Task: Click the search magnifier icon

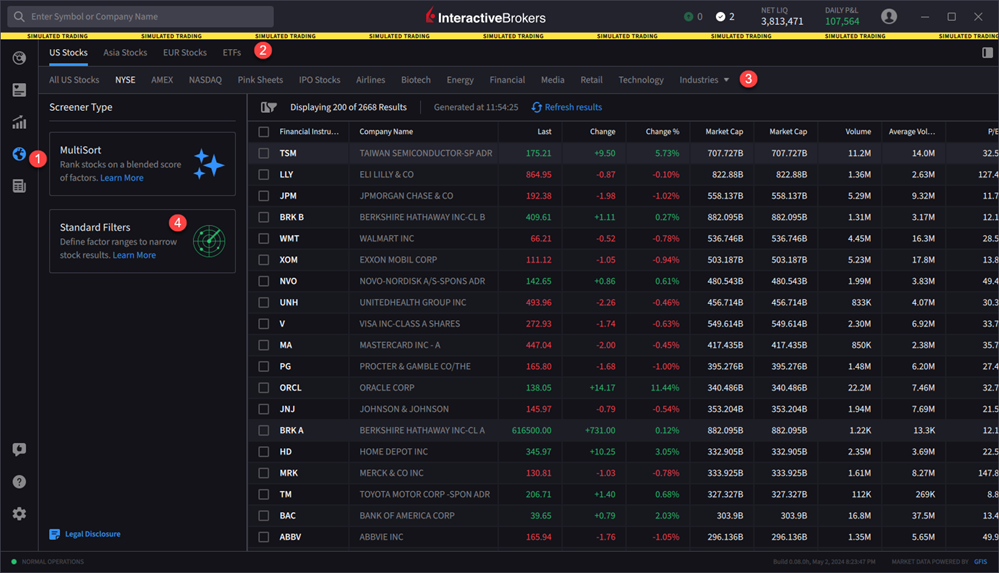Action: pyautogui.click(x=19, y=17)
